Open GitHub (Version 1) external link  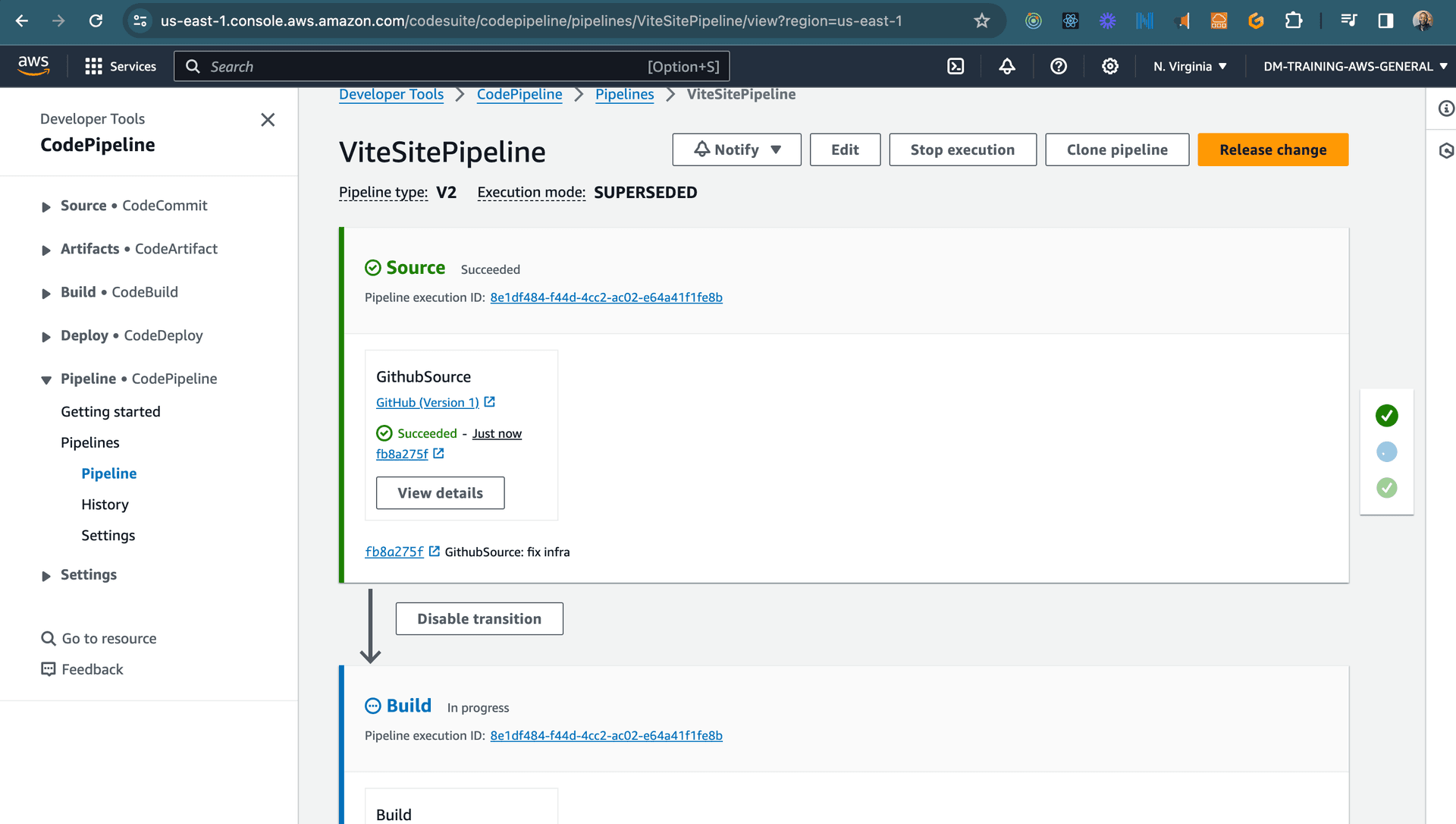tap(435, 402)
